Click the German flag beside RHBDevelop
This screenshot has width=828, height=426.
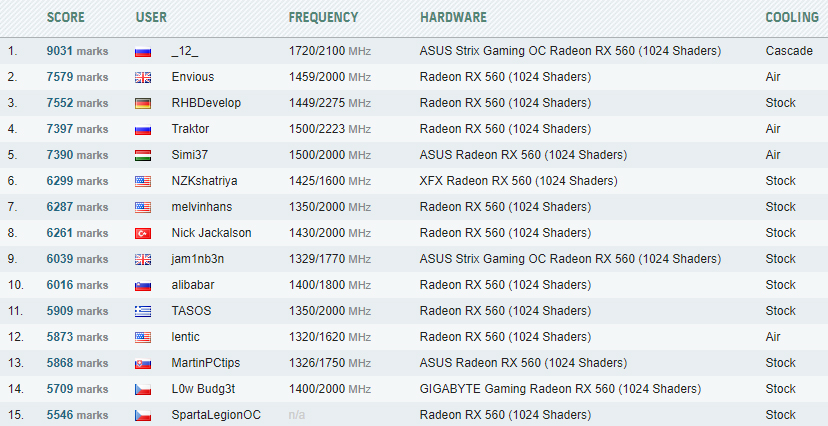pos(143,103)
